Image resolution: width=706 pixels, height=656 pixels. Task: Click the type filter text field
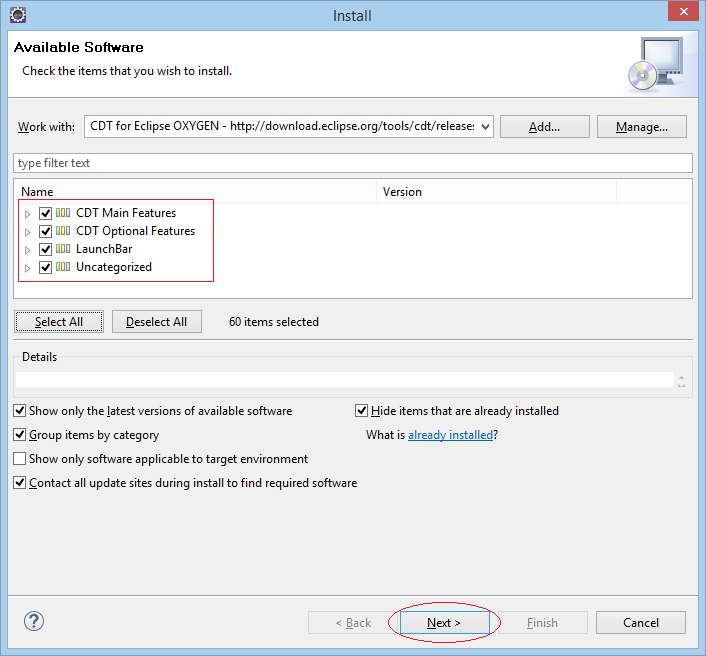(x=353, y=163)
